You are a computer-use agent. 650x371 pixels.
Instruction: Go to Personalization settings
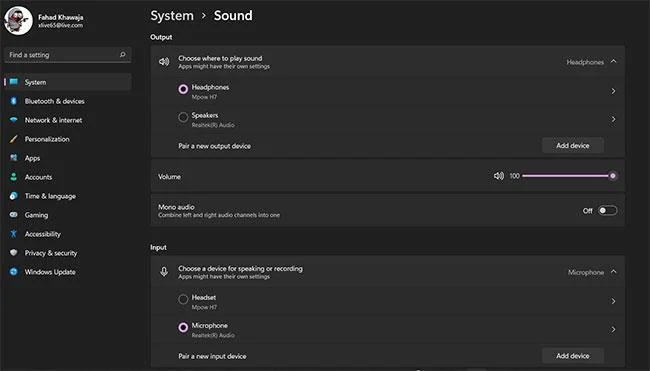[68, 139]
